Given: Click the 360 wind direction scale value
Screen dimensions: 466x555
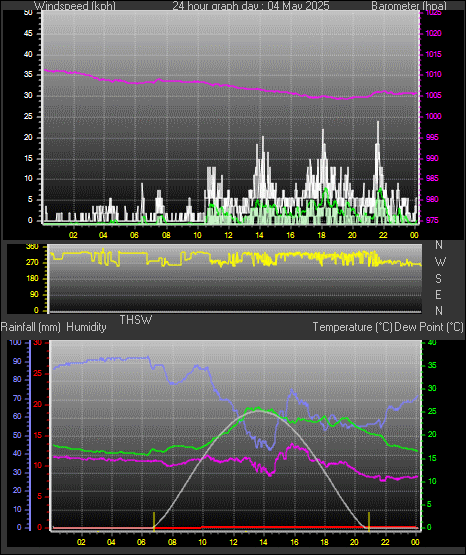Looking at the screenshot, I should [x=32, y=247].
